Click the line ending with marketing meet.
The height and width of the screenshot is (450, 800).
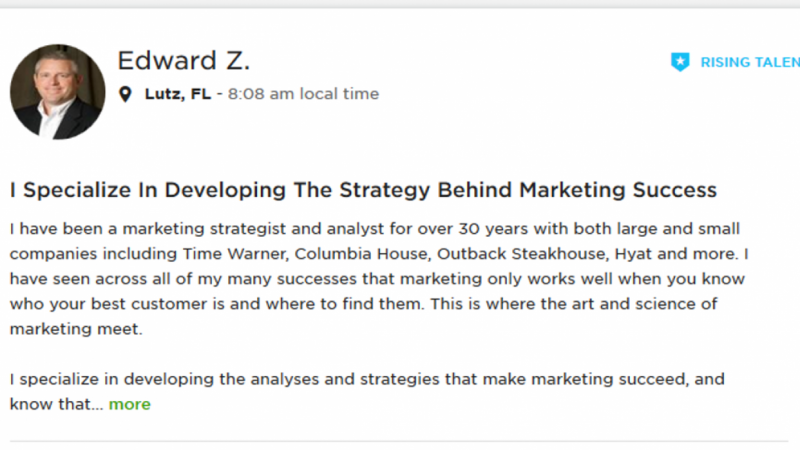click(76, 329)
